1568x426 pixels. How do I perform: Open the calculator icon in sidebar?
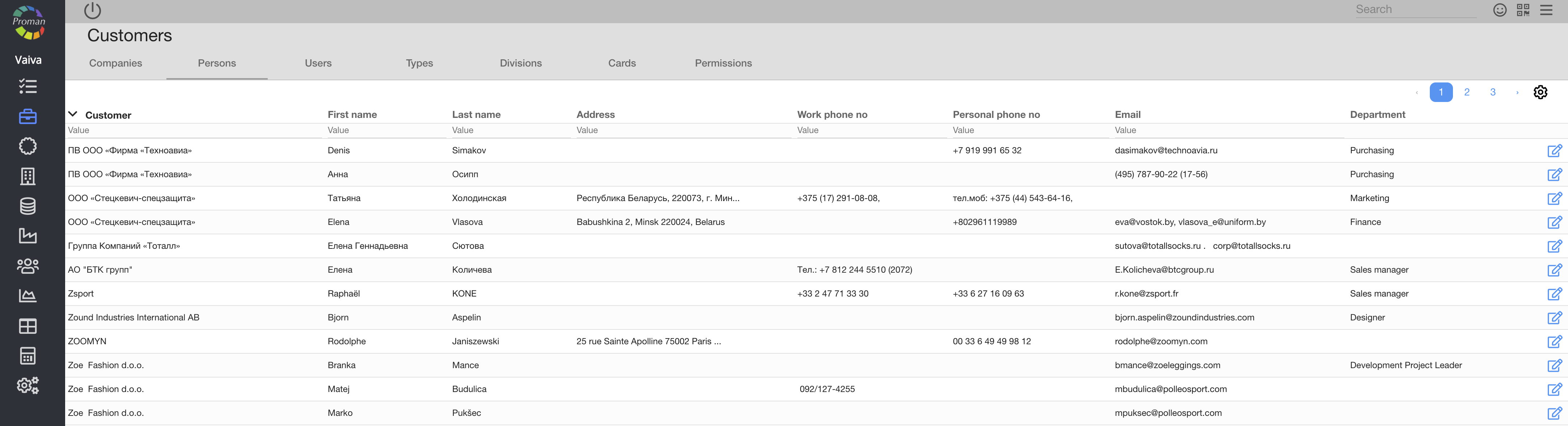(27, 356)
